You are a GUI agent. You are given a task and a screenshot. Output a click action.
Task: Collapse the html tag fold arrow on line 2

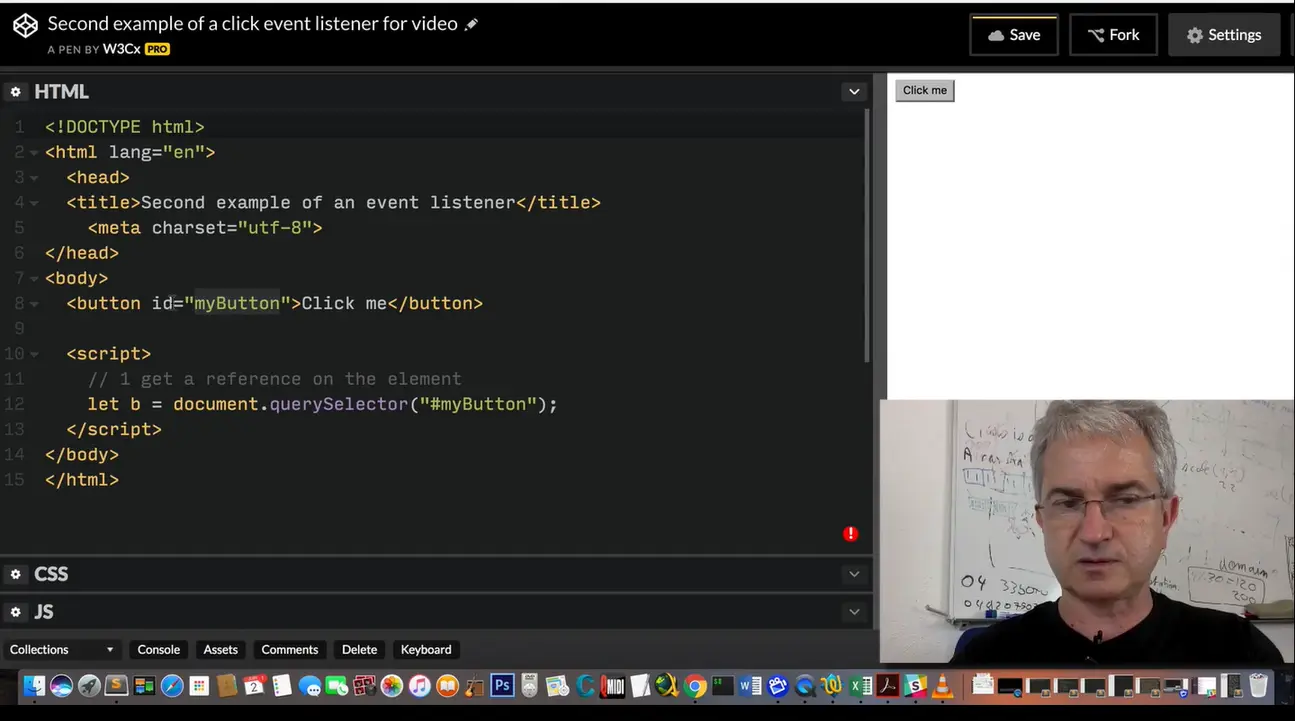34,153
